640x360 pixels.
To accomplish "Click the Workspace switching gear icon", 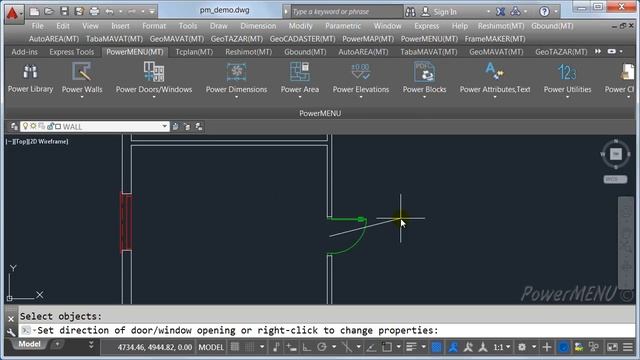I will pyautogui.click(x=522, y=347).
